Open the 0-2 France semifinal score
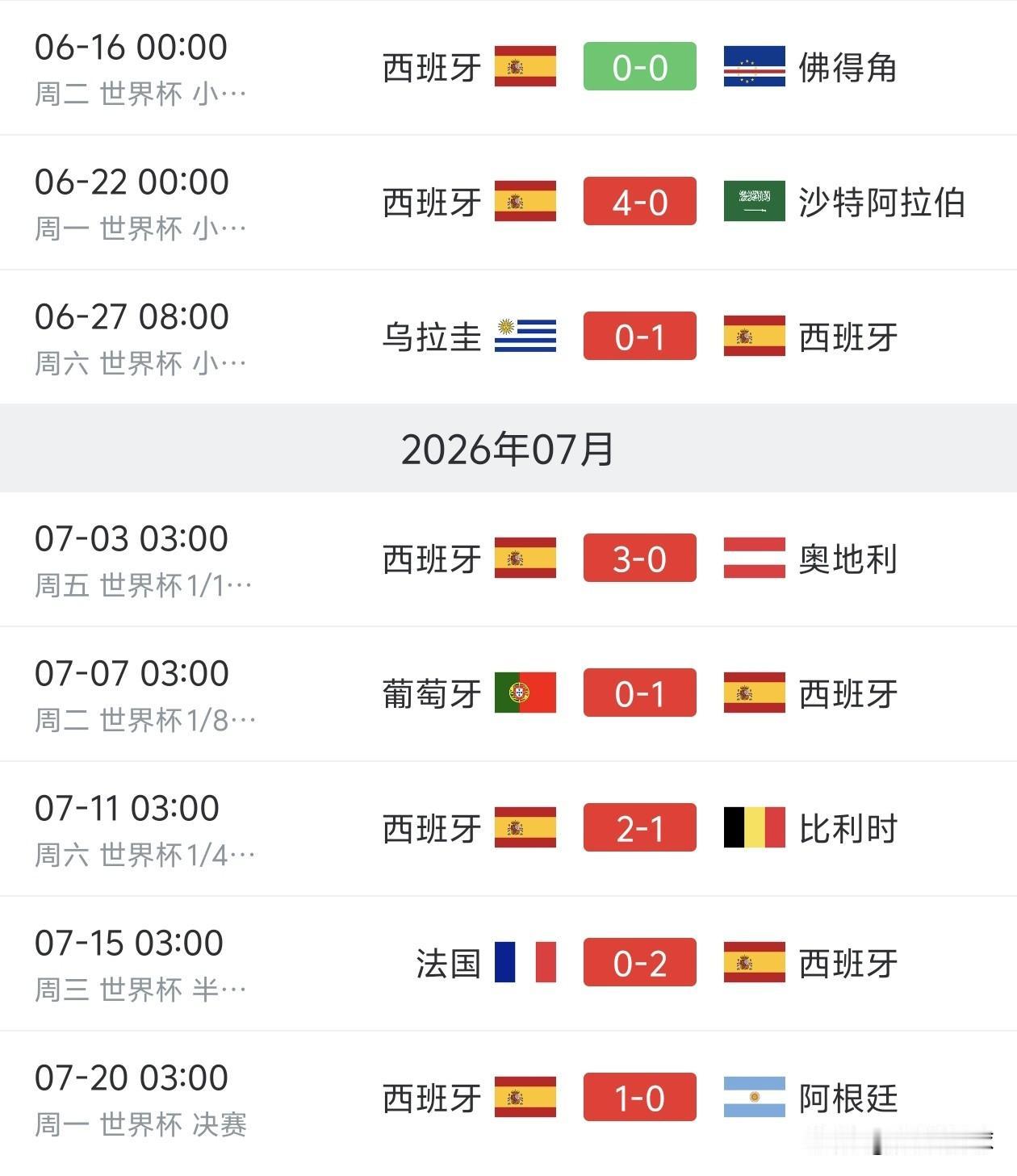1017x1176 pixels. click(640, 963)
